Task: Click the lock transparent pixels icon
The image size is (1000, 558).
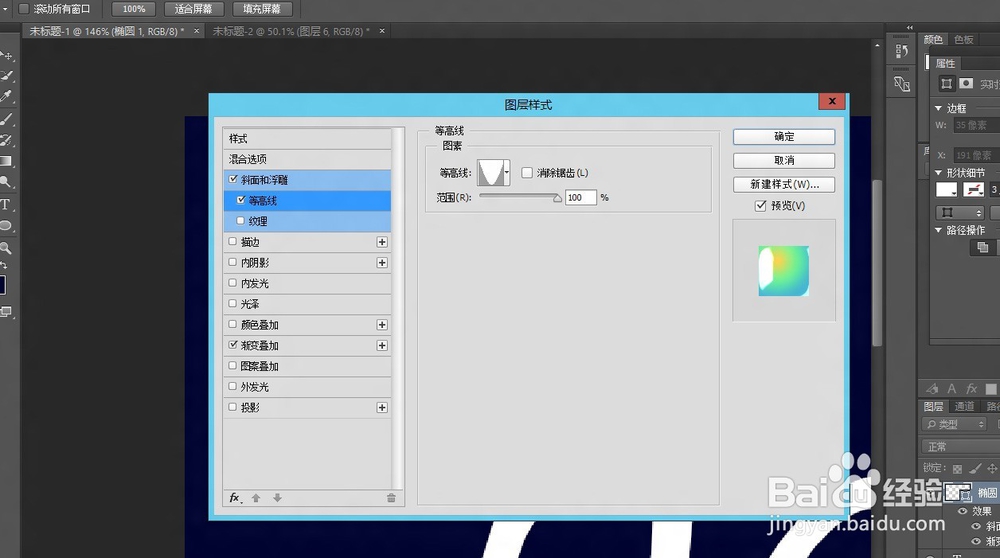Action: coord(957,469)
